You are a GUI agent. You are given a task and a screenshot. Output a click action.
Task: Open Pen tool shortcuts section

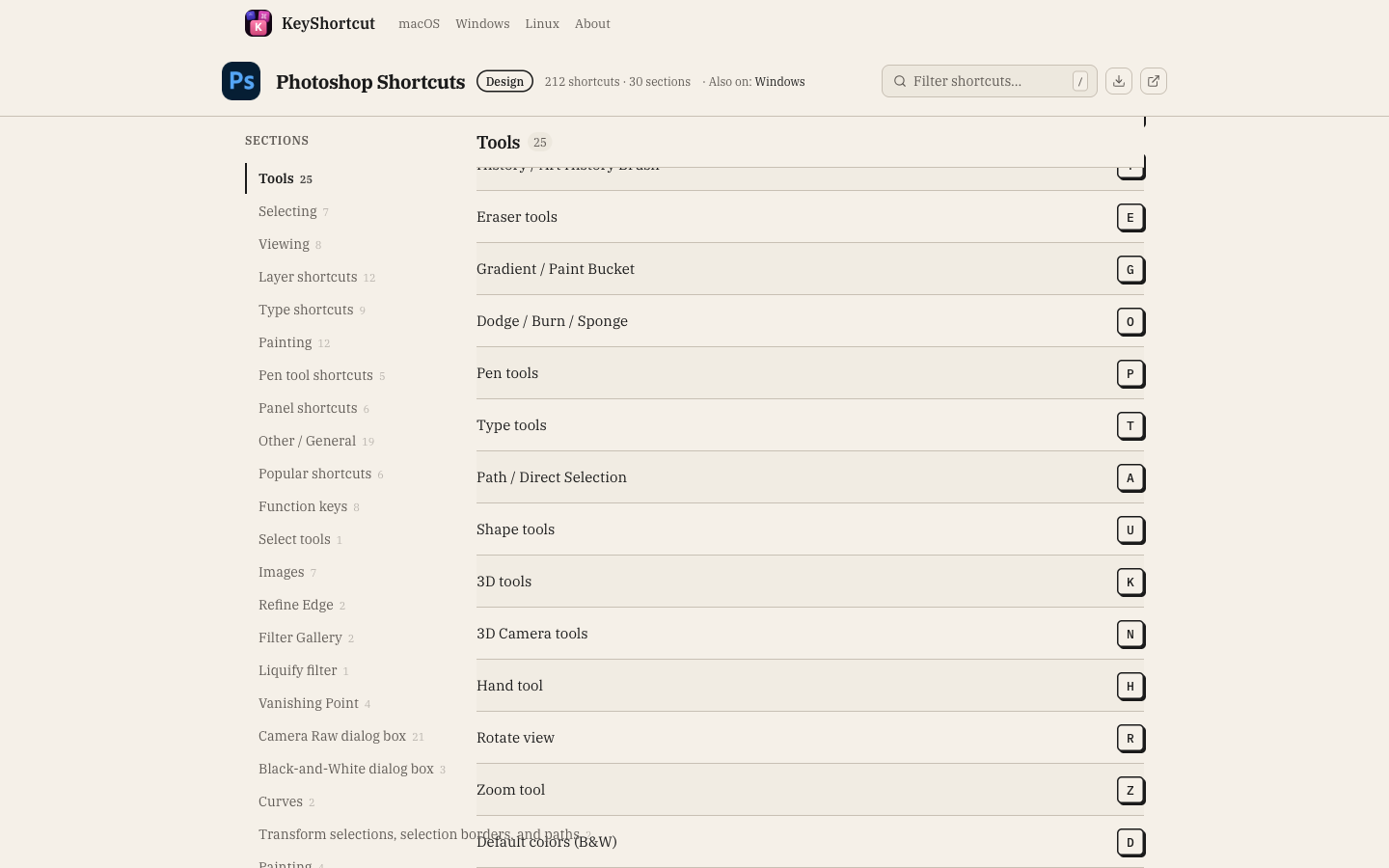321,375
